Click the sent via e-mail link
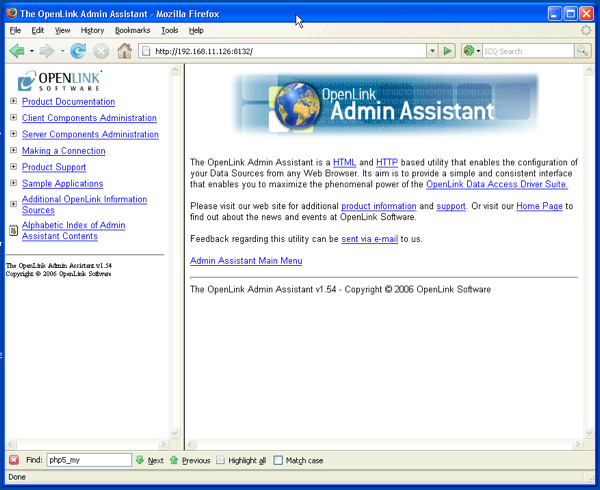 [370, 239]
